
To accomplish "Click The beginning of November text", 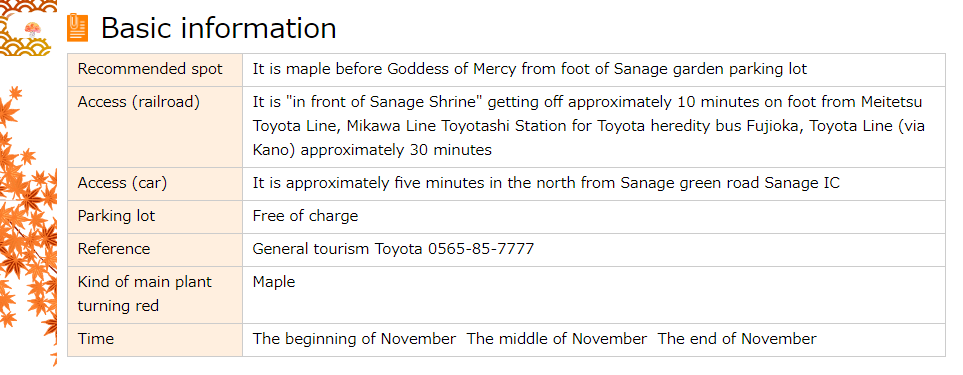I will [354, 339].
